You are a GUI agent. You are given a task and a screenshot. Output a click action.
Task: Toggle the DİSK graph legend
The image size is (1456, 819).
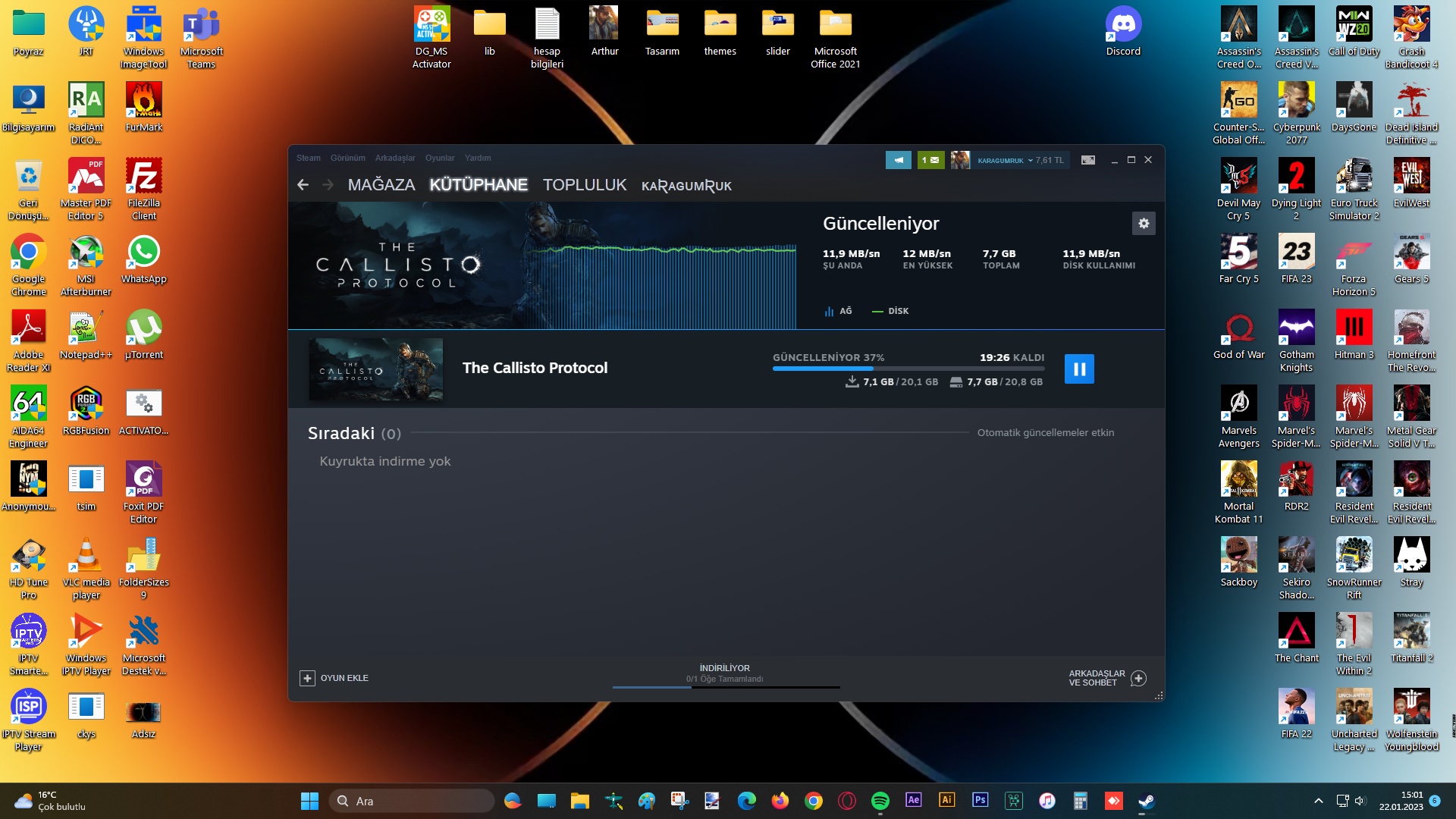pos(891,311)
